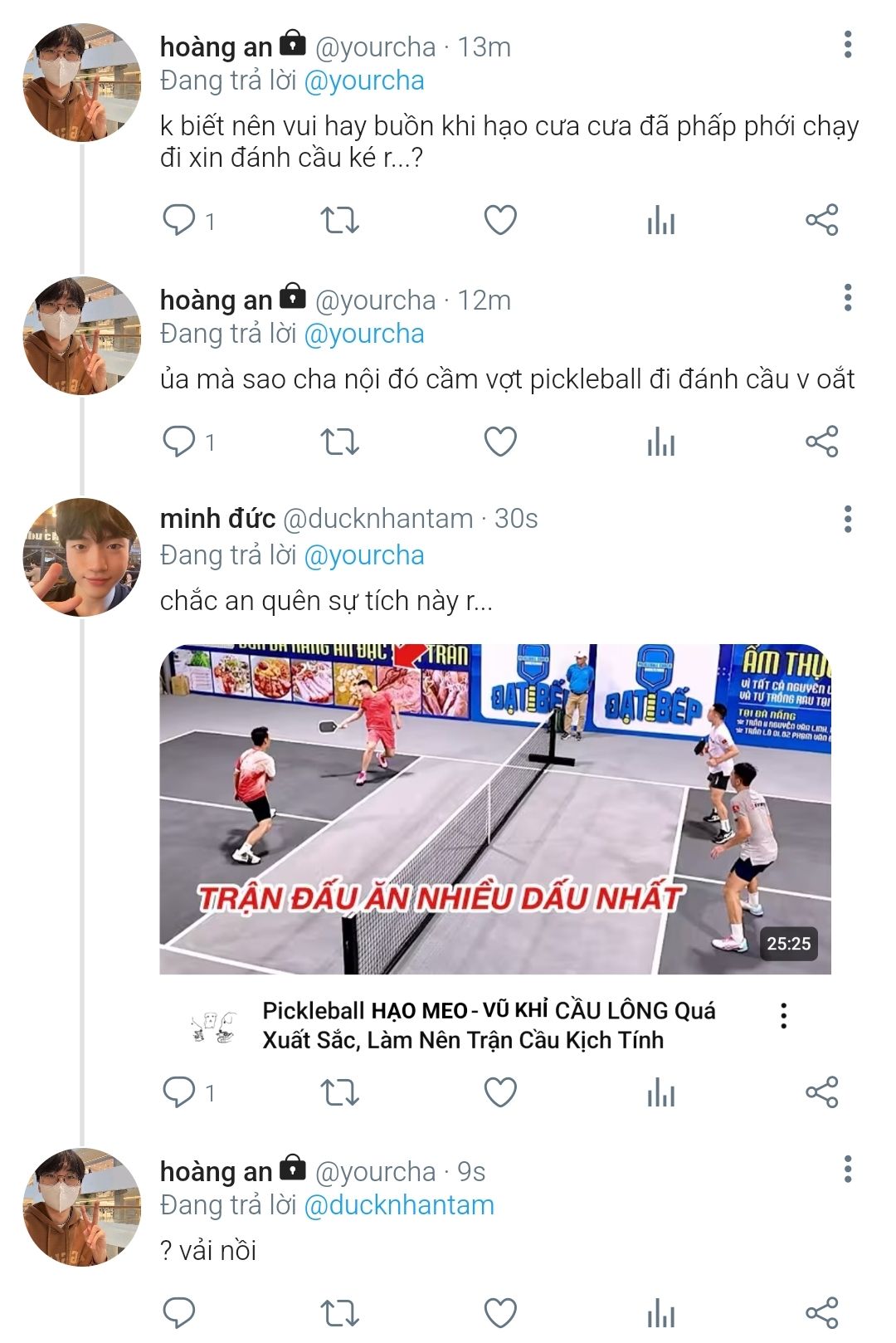Screen dimensions: 896x1343
Task: View analytics of minh đức's tweet
Action: click(x=660, y=1092)
